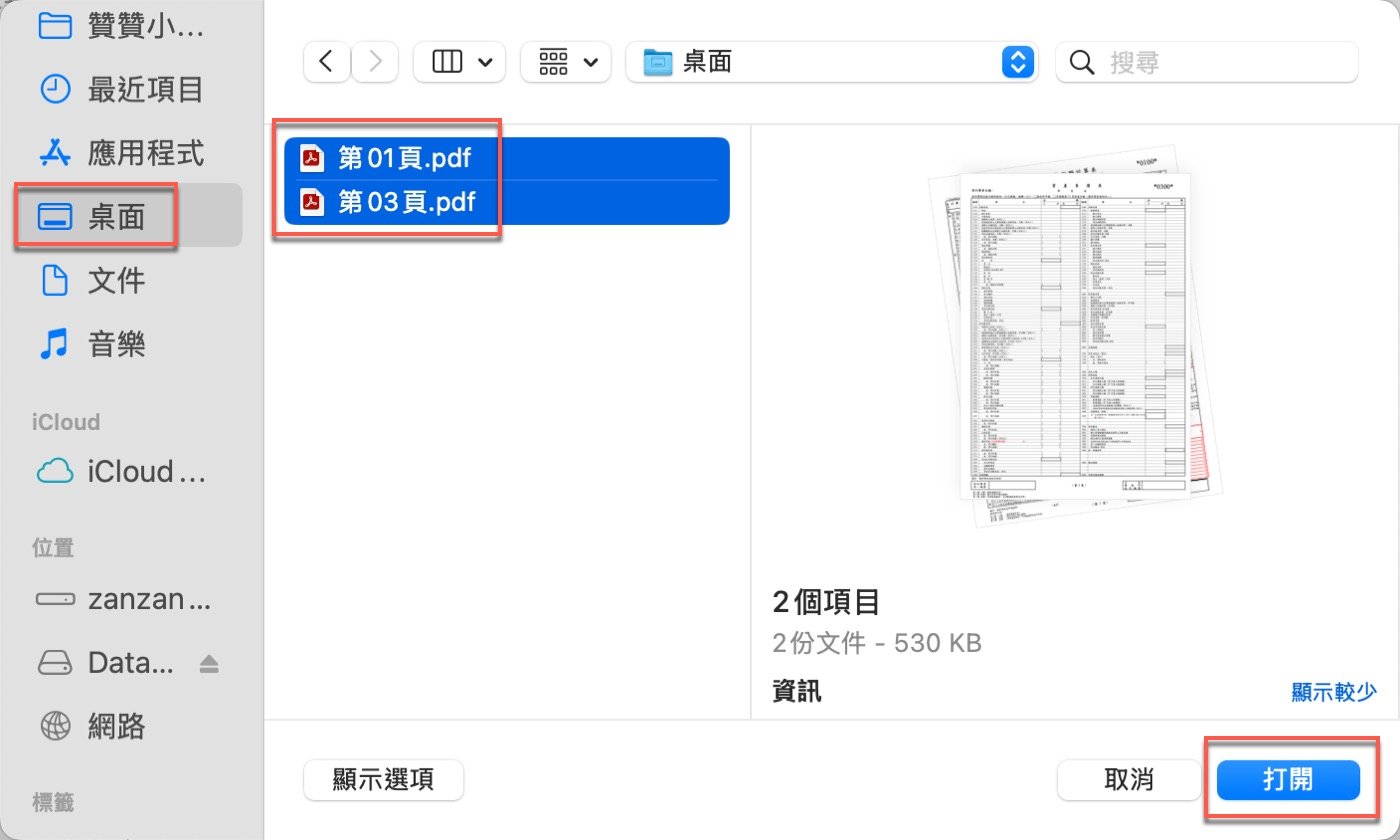Eject the Data disk
Screen dimensions: 1400x840
click(208, 662)
